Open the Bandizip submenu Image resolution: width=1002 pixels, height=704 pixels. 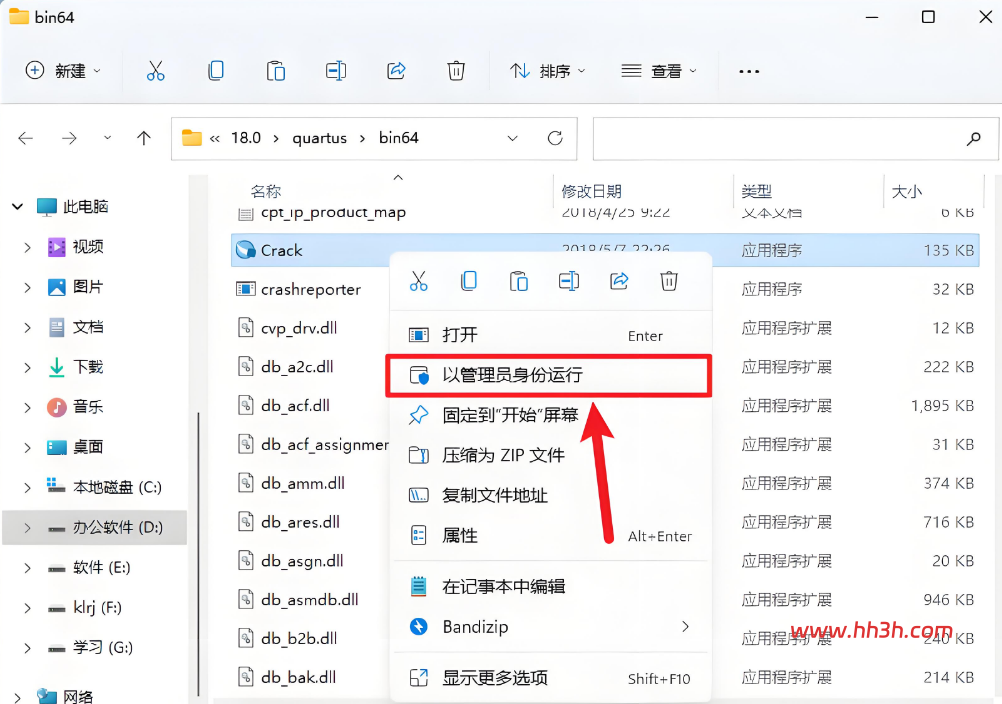pyautogui.click(x=549, y=627)
